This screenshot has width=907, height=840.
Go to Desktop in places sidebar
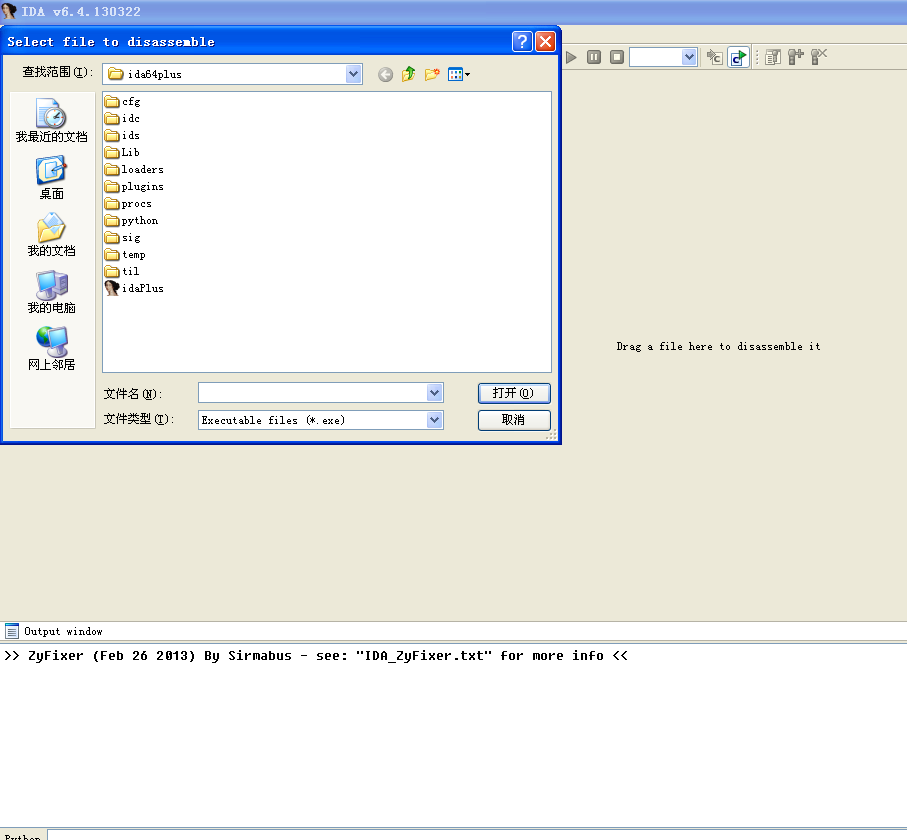pos(51,178)
